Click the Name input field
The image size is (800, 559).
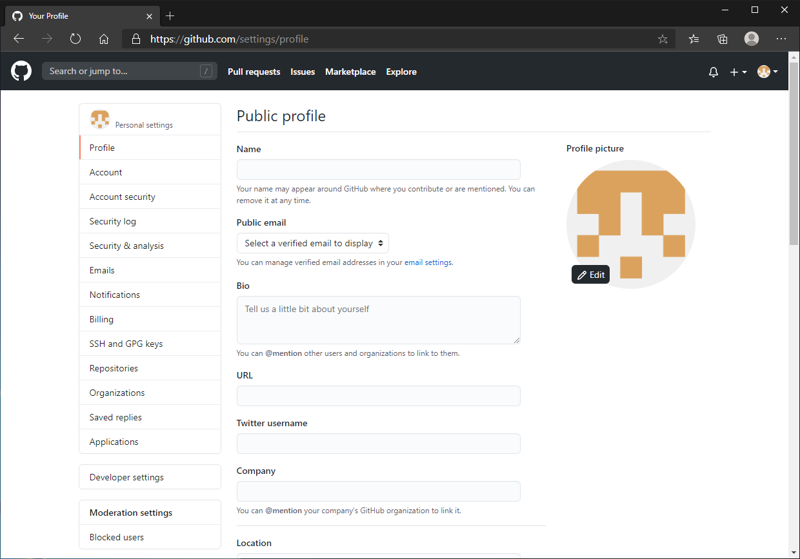(379, 169)
